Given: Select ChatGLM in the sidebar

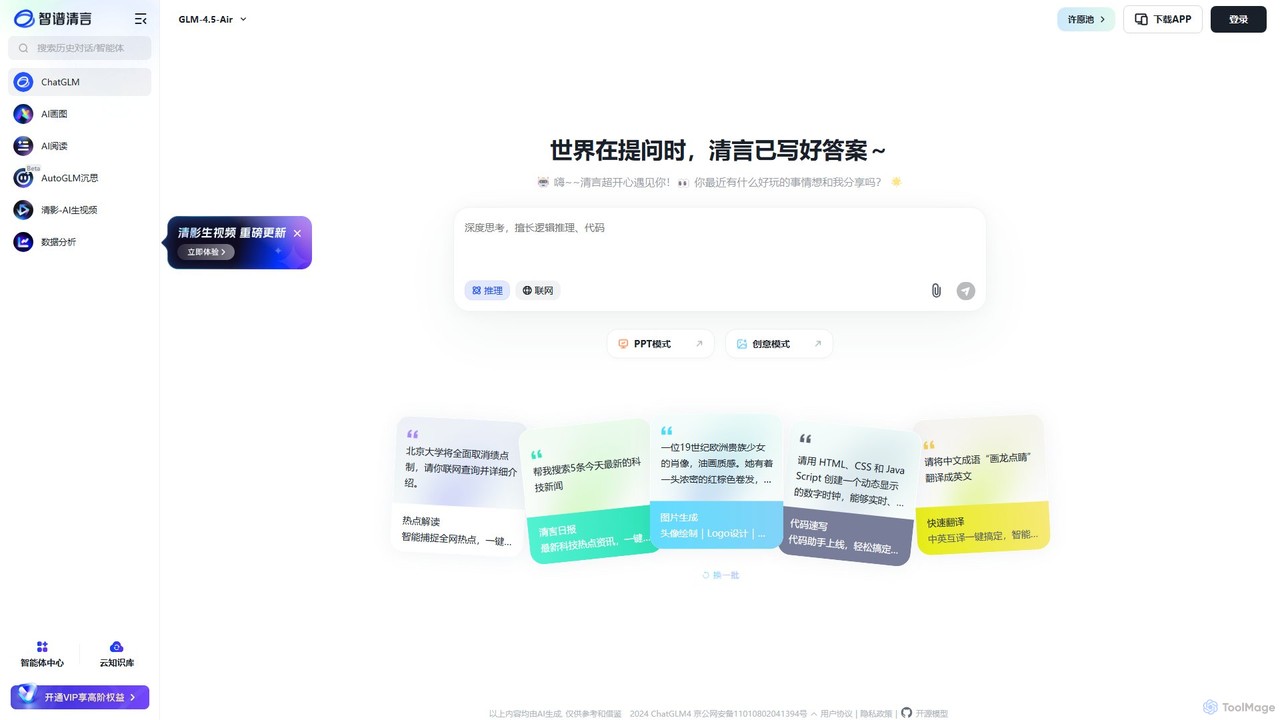Looking at the screenshot, I should click(80, 82).
